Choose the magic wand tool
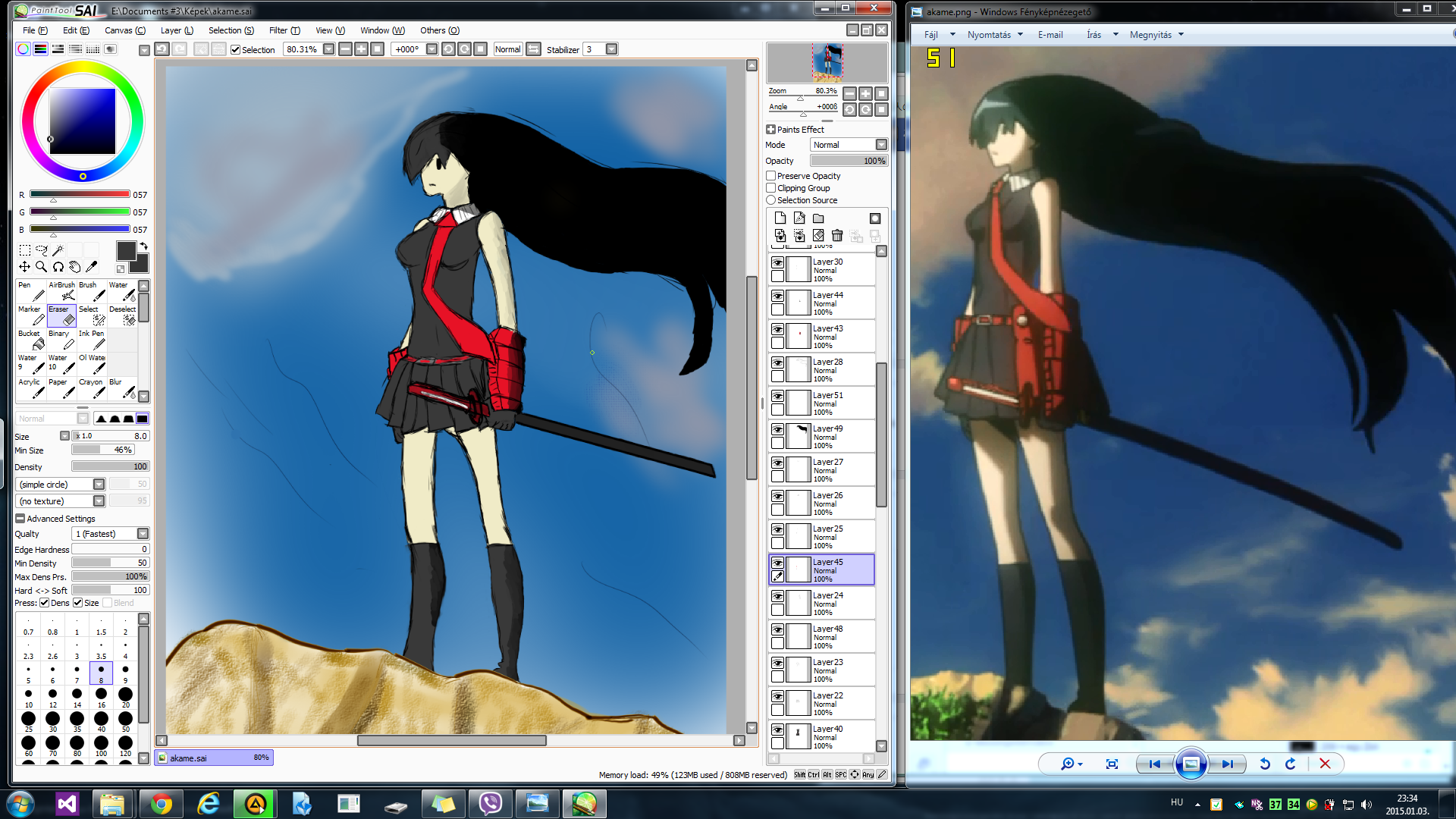1456x819 pixels. pos(58,250)
